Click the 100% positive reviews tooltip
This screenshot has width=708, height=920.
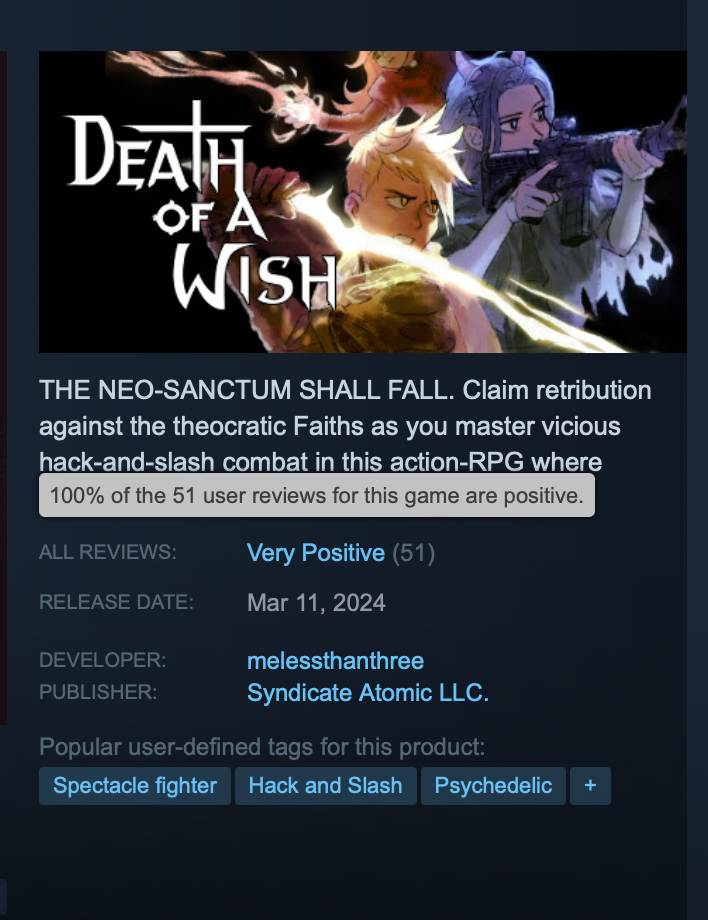click(317, 496)
